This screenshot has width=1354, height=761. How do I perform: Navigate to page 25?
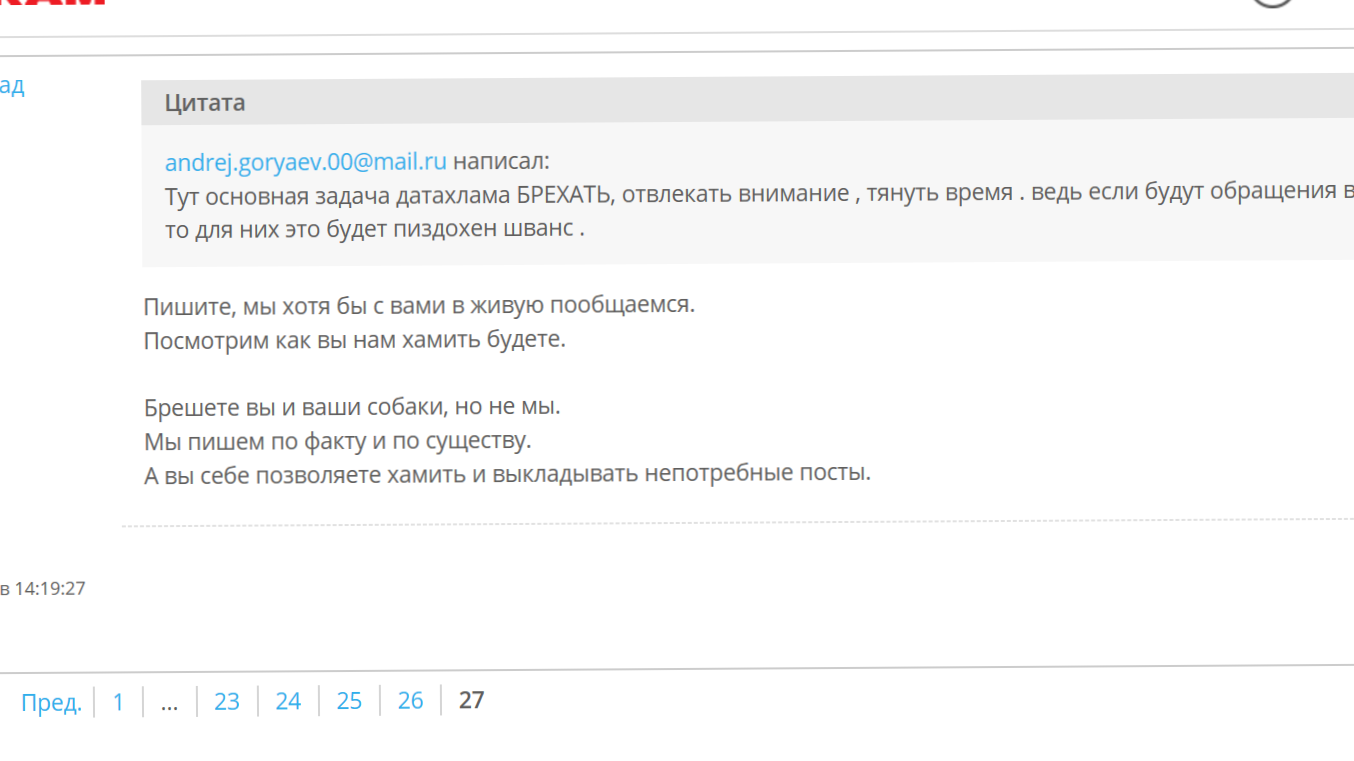coord(349,702)
